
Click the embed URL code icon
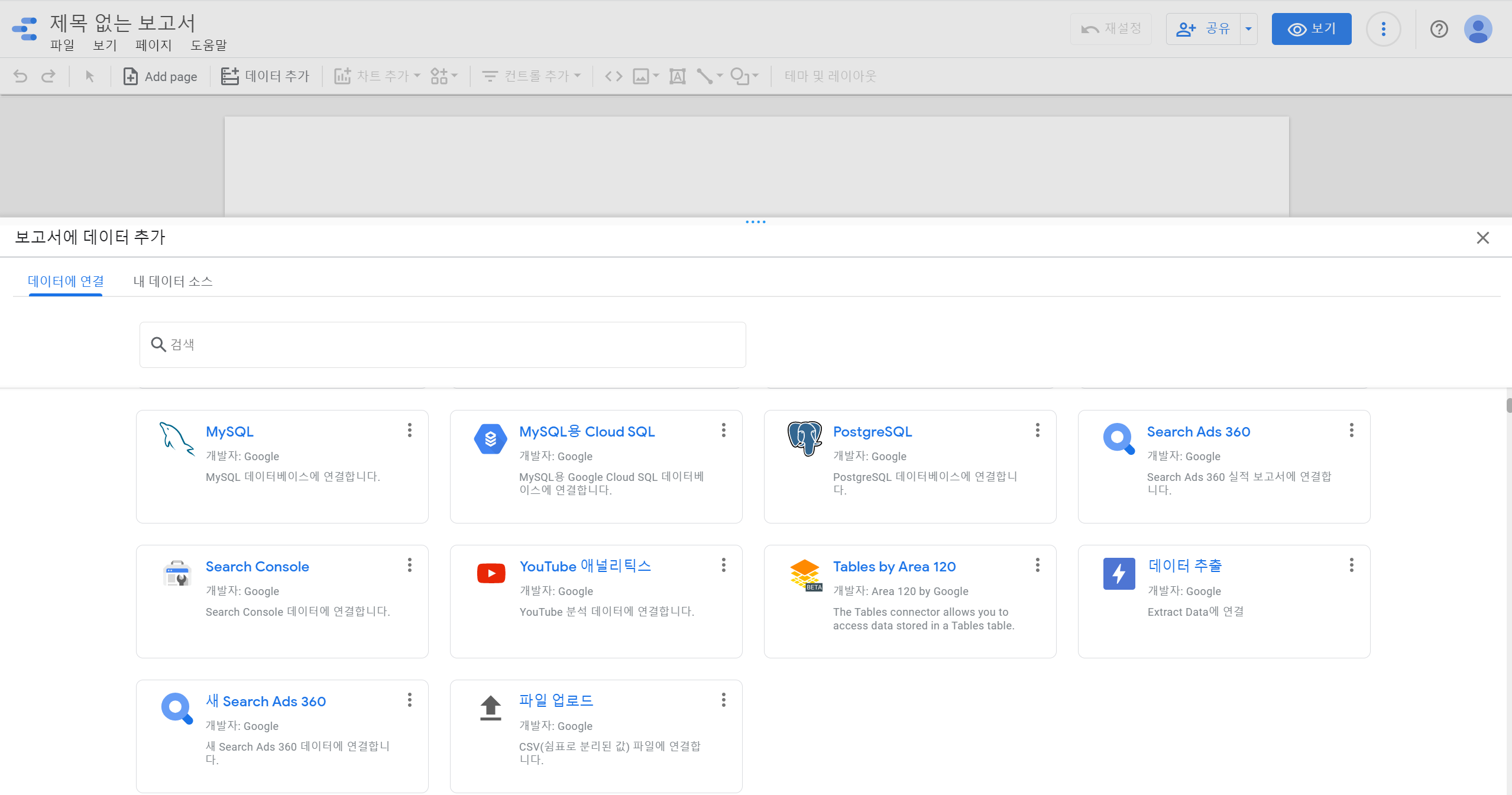pos(613,76)
